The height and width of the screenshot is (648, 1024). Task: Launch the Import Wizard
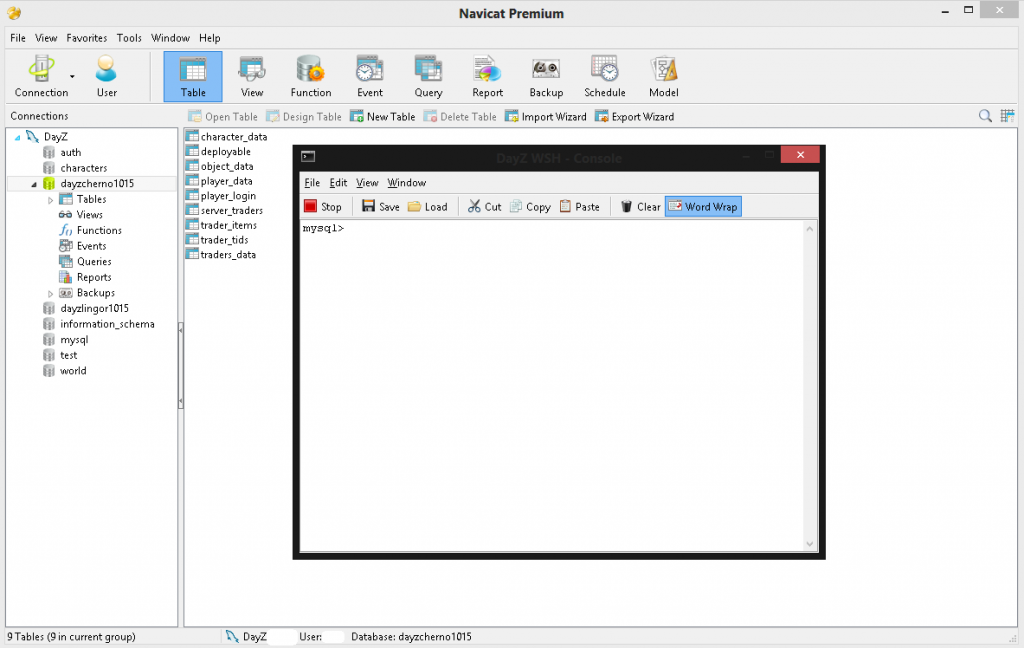coord(545,116)
